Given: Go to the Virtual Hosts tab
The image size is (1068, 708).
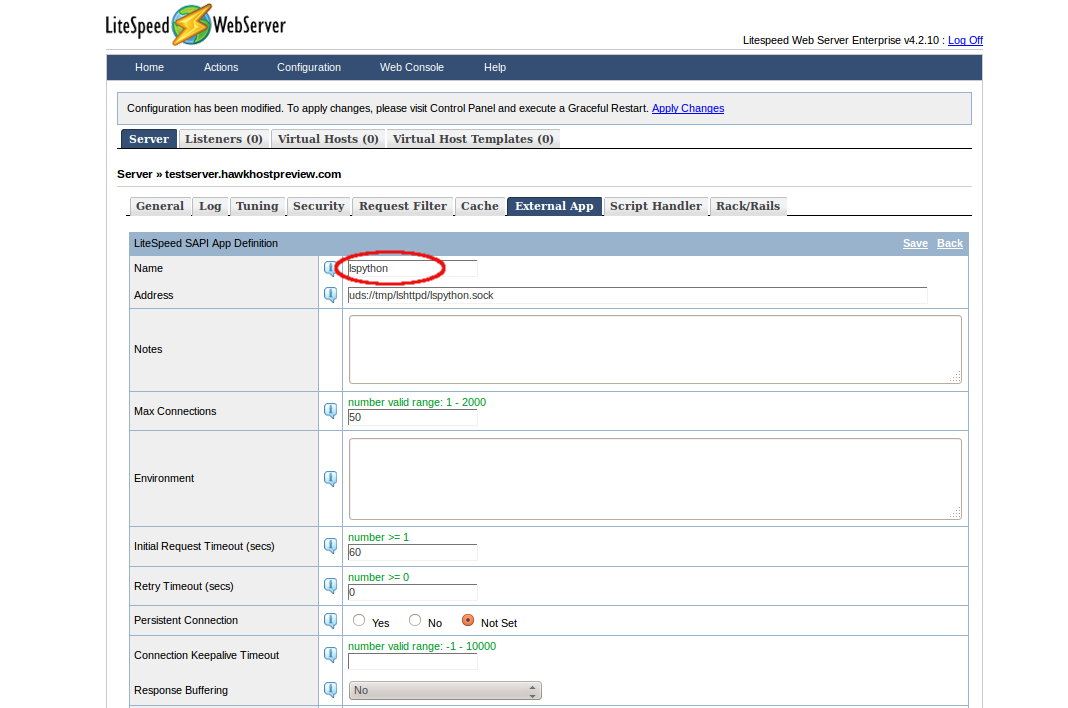Looking at the screenshot, I should tap(328, 139).
